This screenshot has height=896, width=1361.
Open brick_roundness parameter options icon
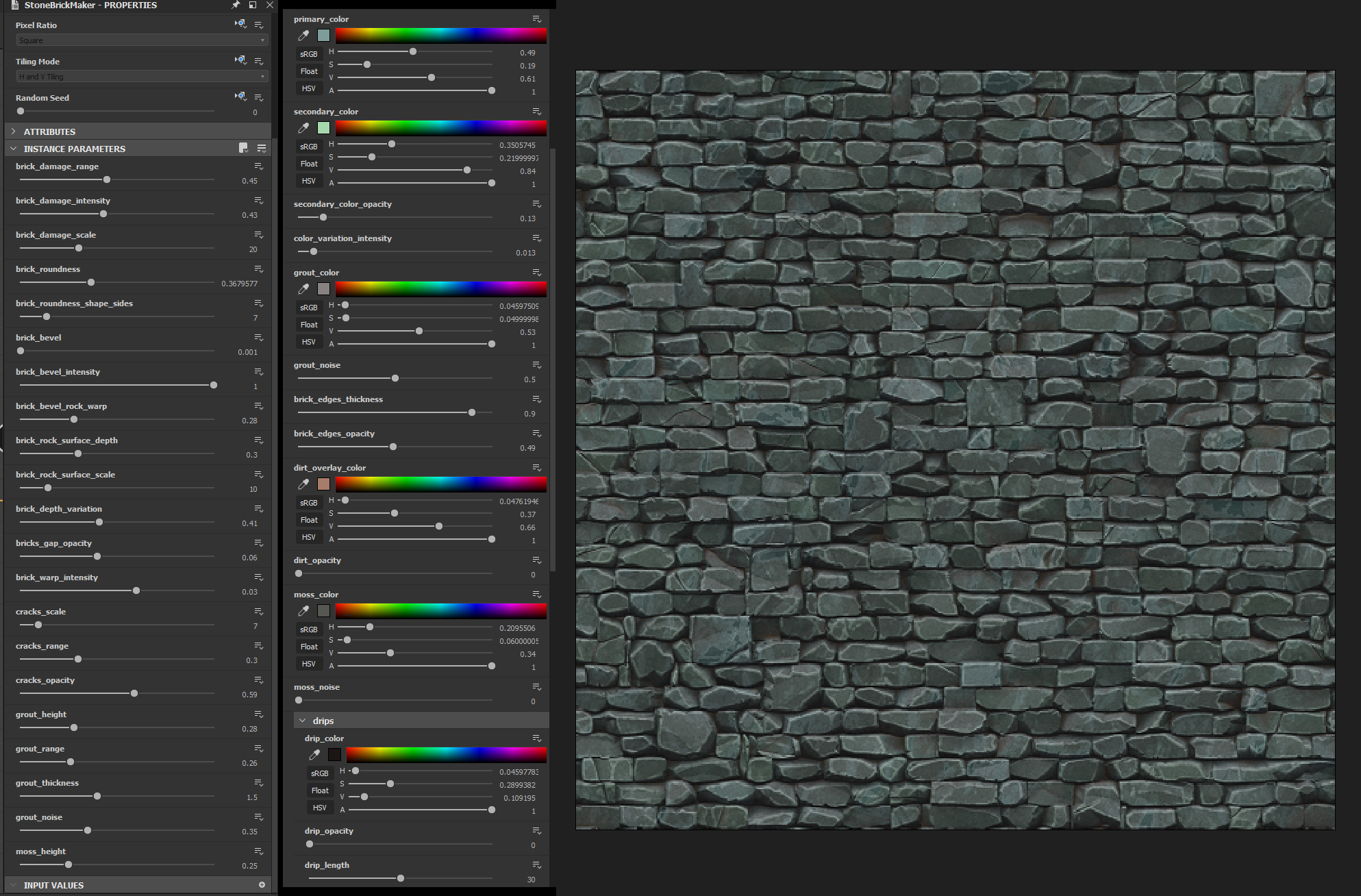click(x=259, y=269)
